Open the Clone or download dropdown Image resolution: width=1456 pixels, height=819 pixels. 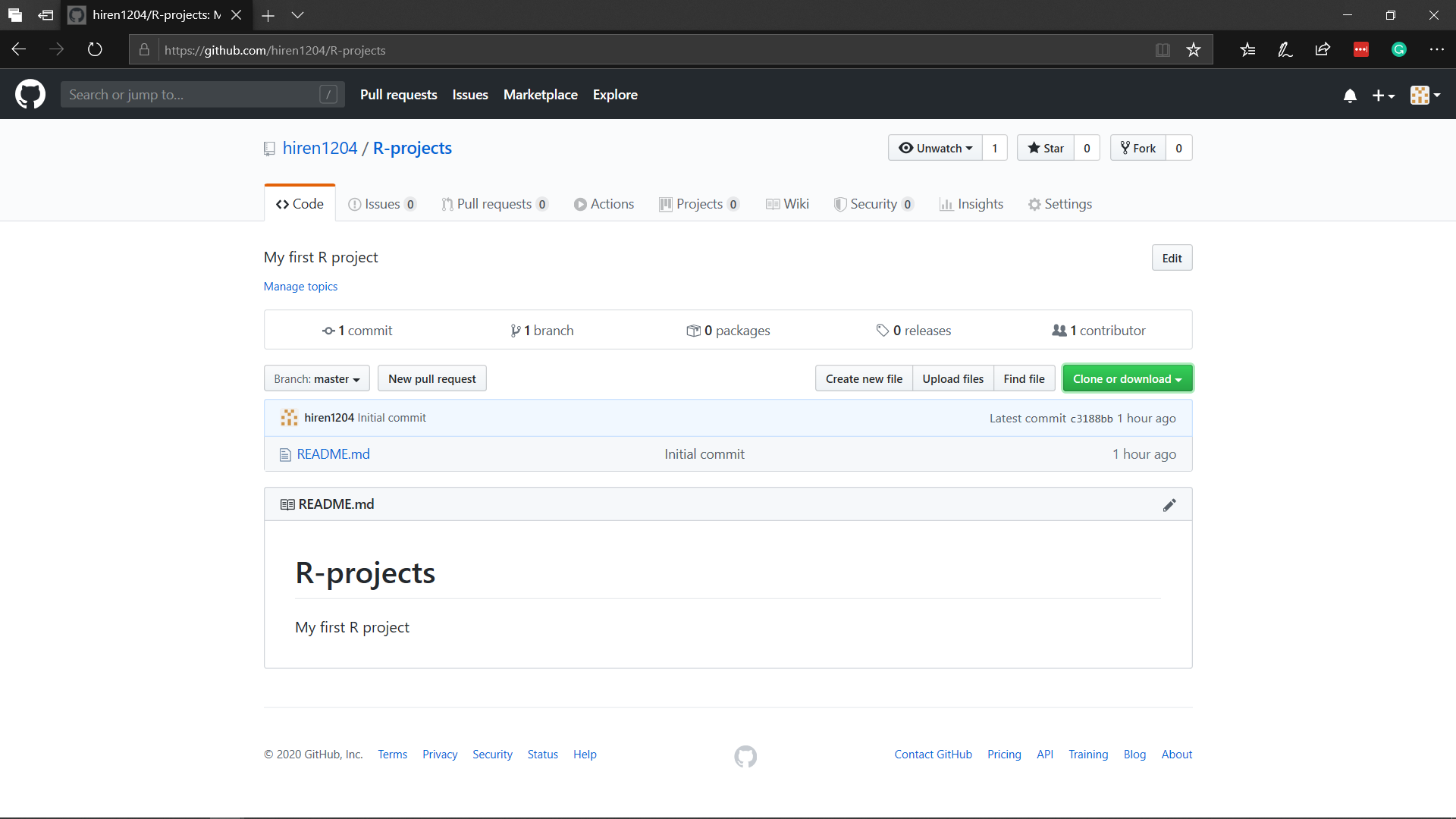tap(1127, 378)
